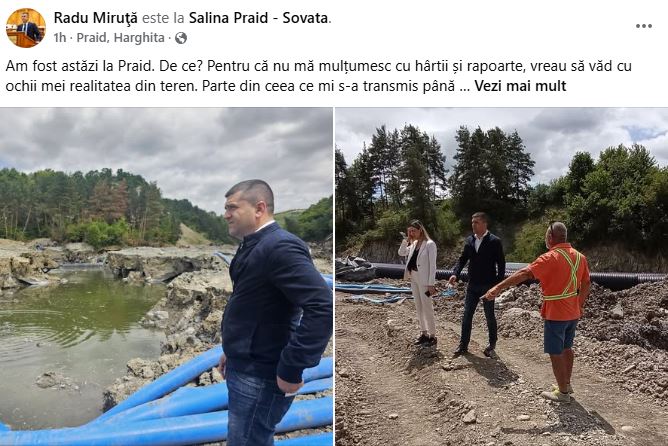Open the three-dot post options menu
Screen dimensions: 668x446
[x=643, y=26]
